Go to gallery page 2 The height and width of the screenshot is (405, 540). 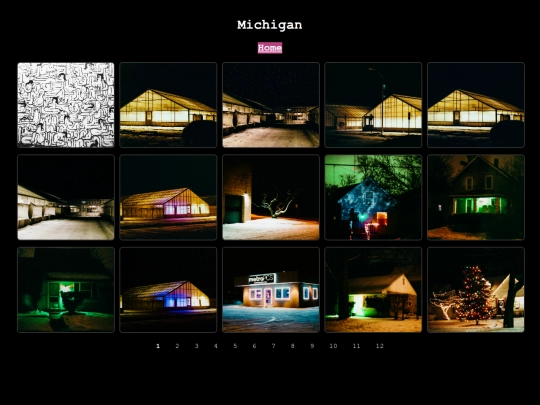pos(177,346)
